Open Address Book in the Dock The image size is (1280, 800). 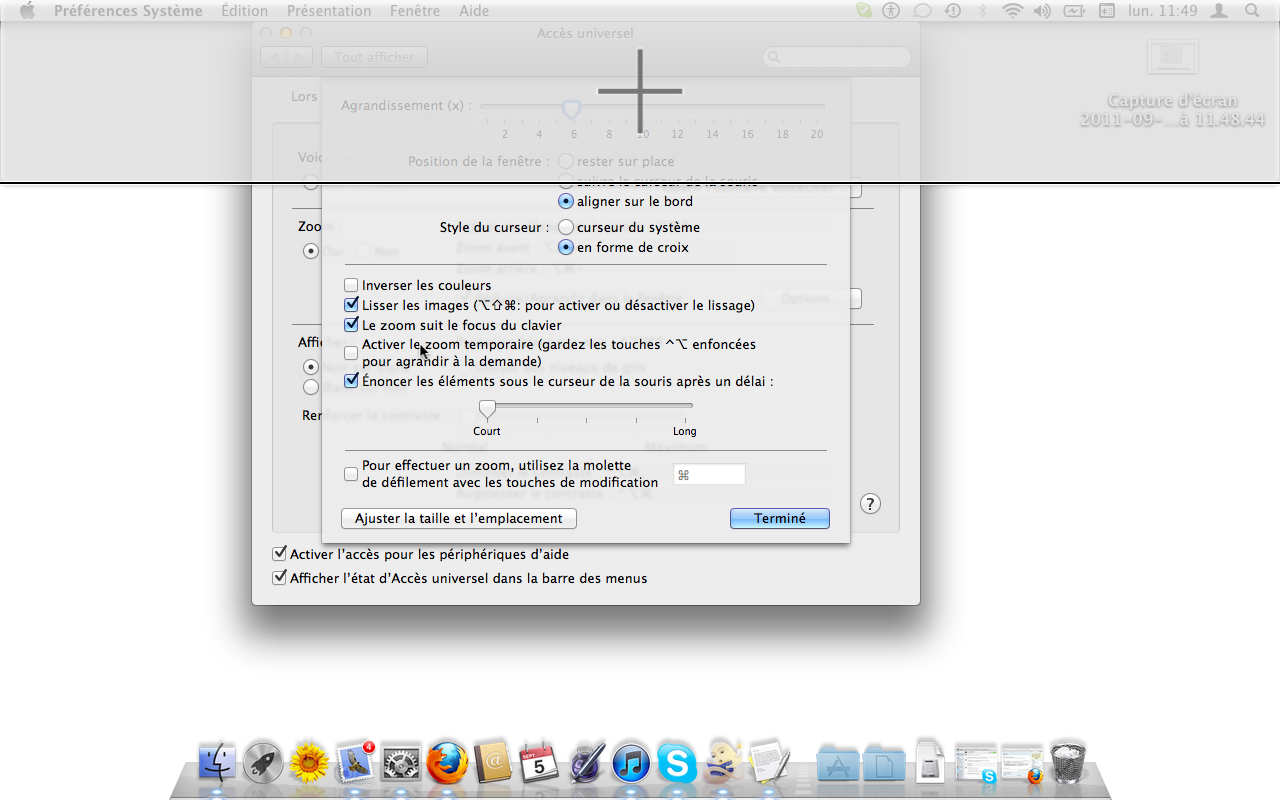pyautogui.click(x=493, y=765)
